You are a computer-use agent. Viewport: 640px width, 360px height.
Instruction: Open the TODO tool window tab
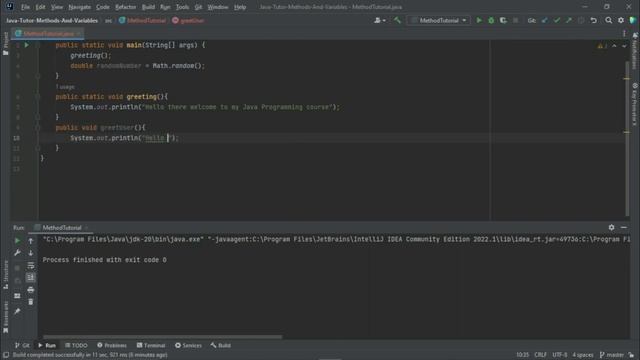click(76, 345)
